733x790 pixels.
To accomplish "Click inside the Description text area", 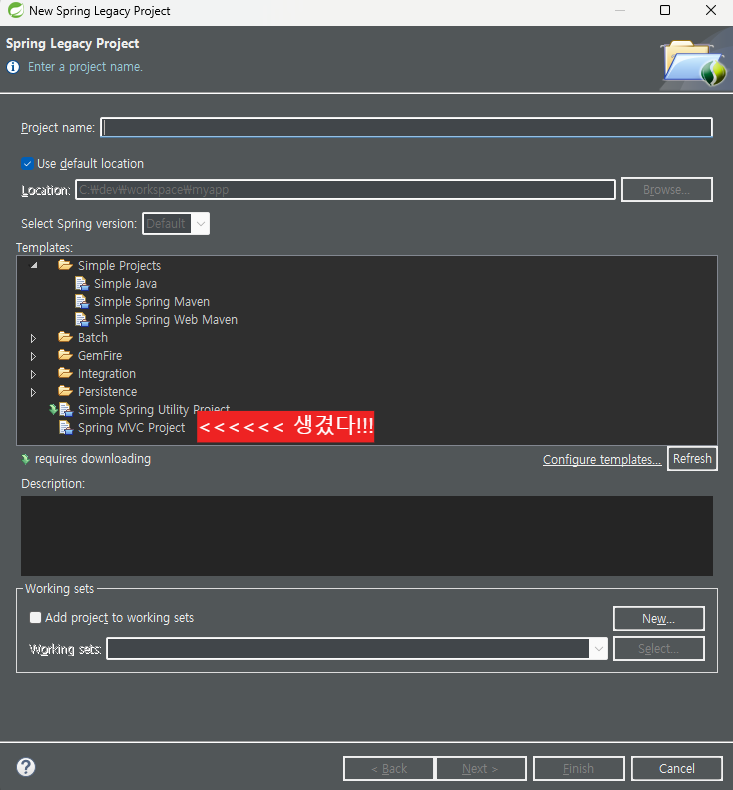I will [x=367, y=536].
